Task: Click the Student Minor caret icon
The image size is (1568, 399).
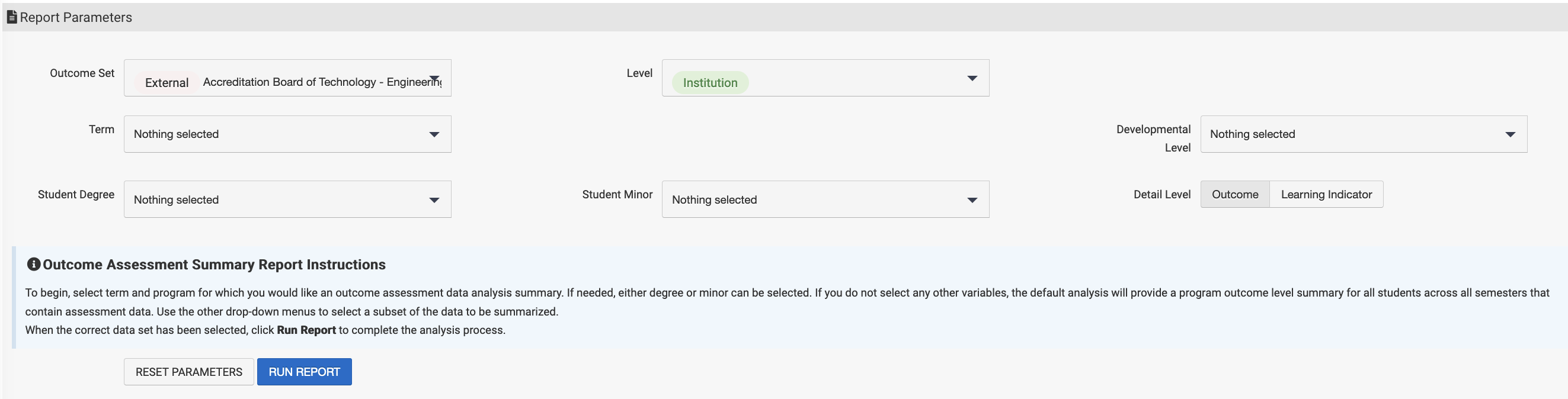Action: (972, 200)
